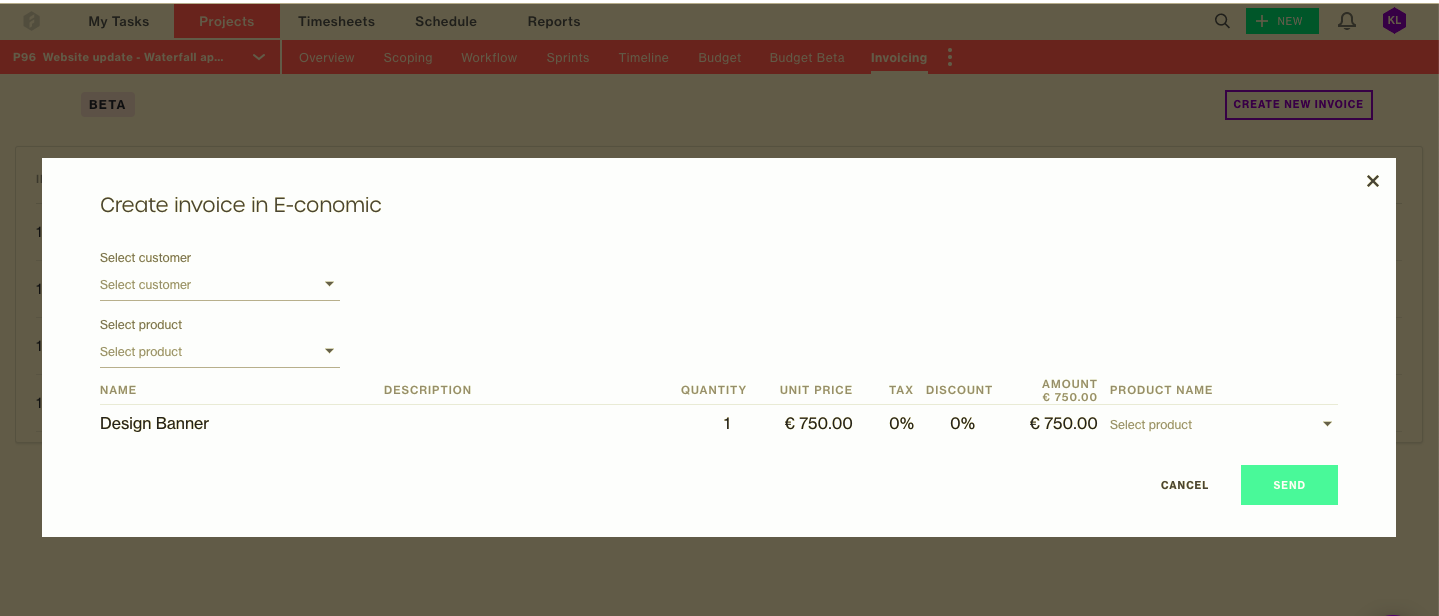The width and height of the screenshot is (1439, 616).
Task: Close the Create invoice dialog
Action: click(1373, 181)
